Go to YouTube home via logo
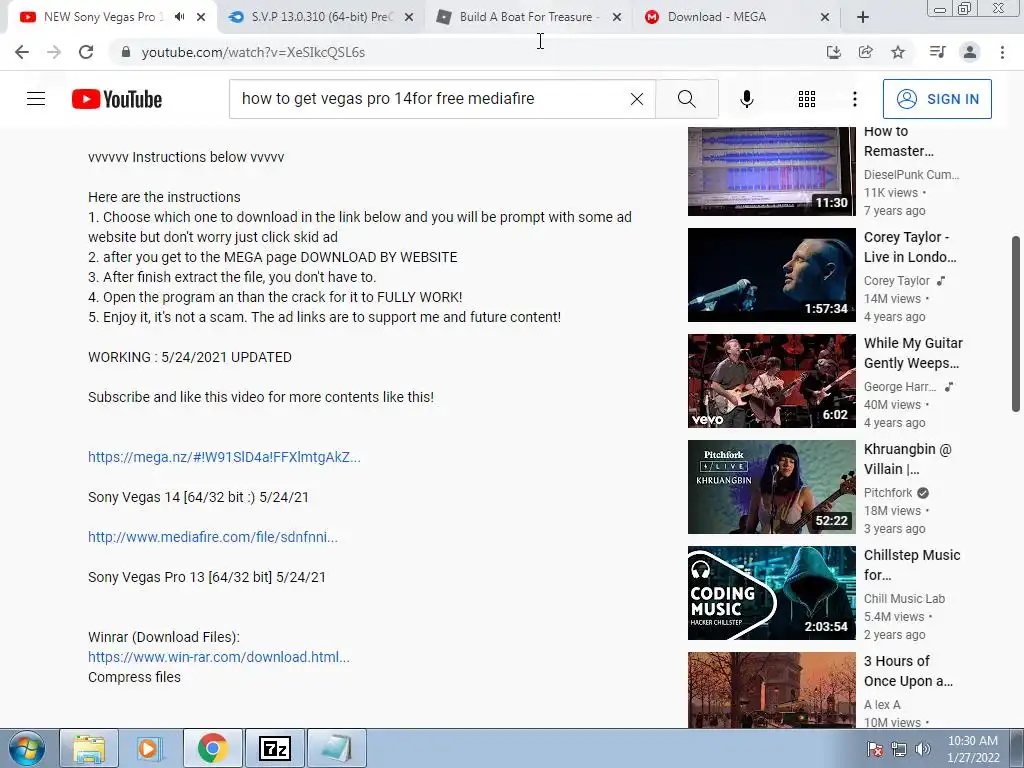1024x768 pixels. (117, 99)
